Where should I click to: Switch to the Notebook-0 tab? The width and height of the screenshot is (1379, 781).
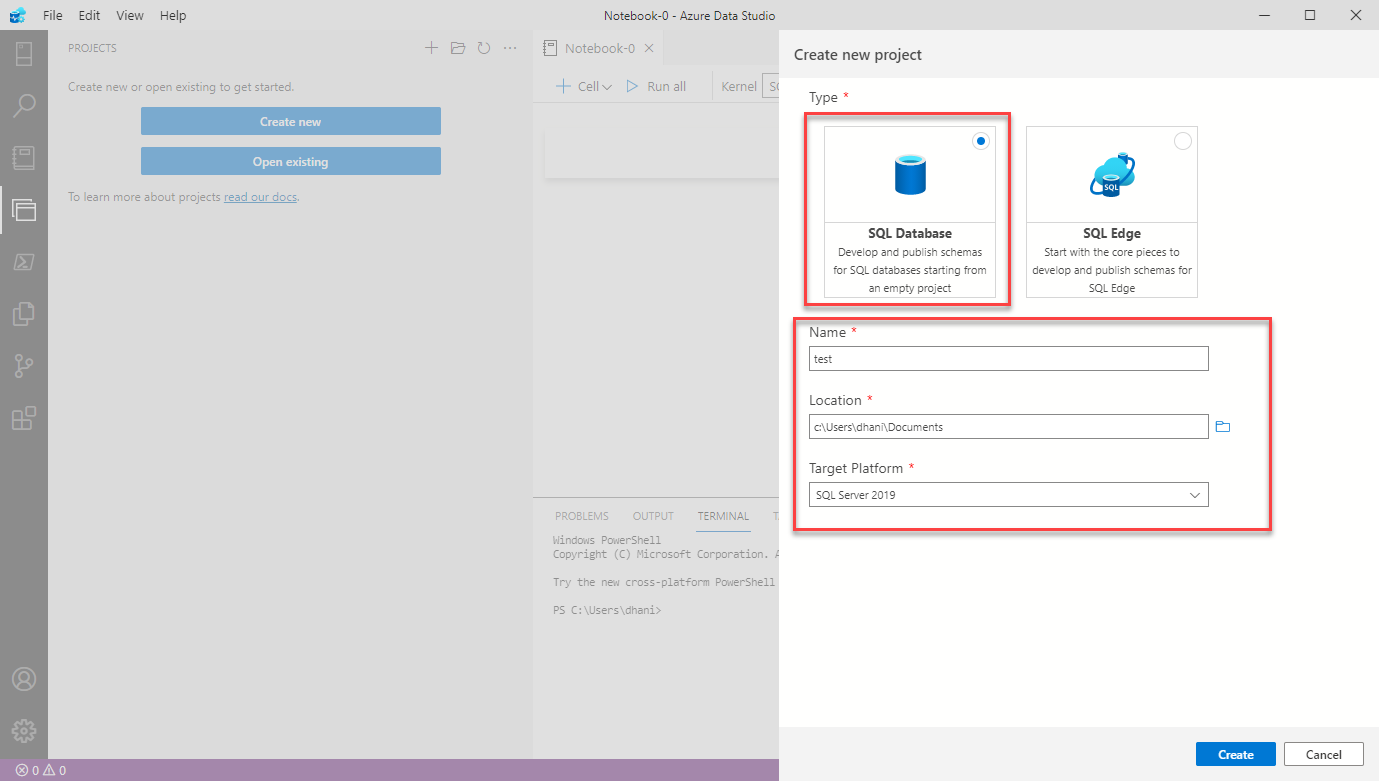(x=598, y=48)
